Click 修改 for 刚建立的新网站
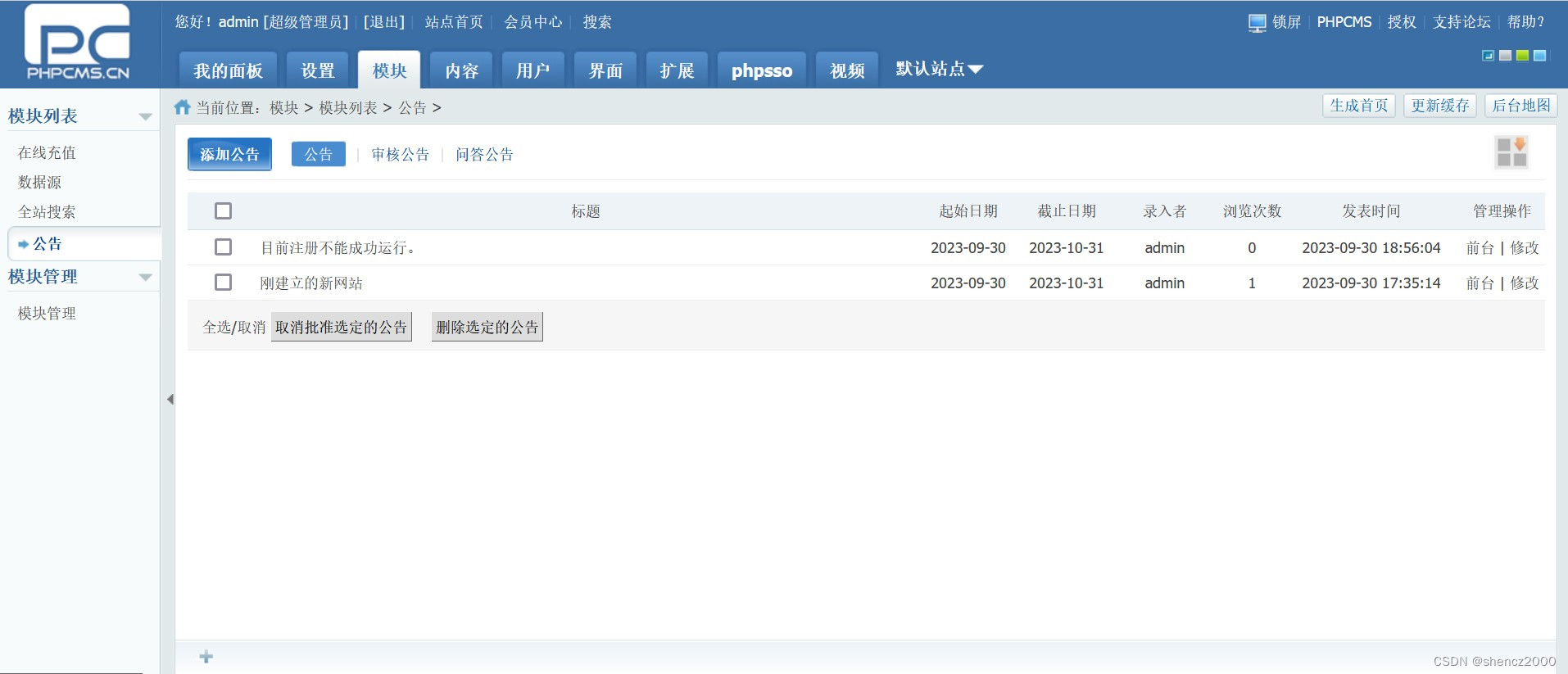This screenshot has height=674, width=1568. coord(1525,283)
